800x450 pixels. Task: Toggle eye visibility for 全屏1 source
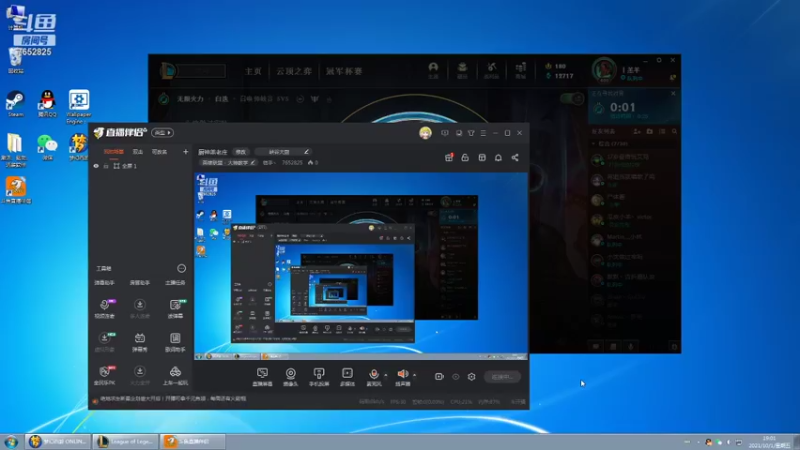coord(96,166)
